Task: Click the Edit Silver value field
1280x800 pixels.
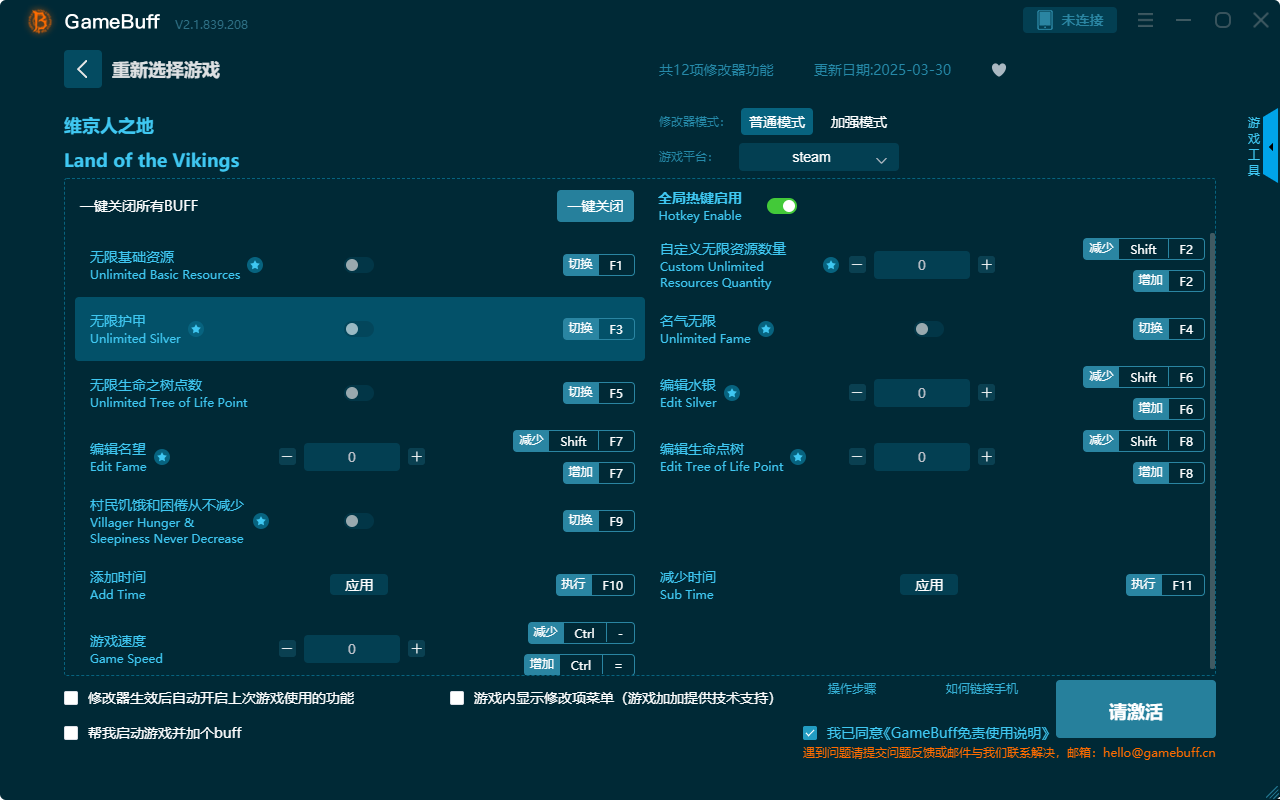Action: 922,393
